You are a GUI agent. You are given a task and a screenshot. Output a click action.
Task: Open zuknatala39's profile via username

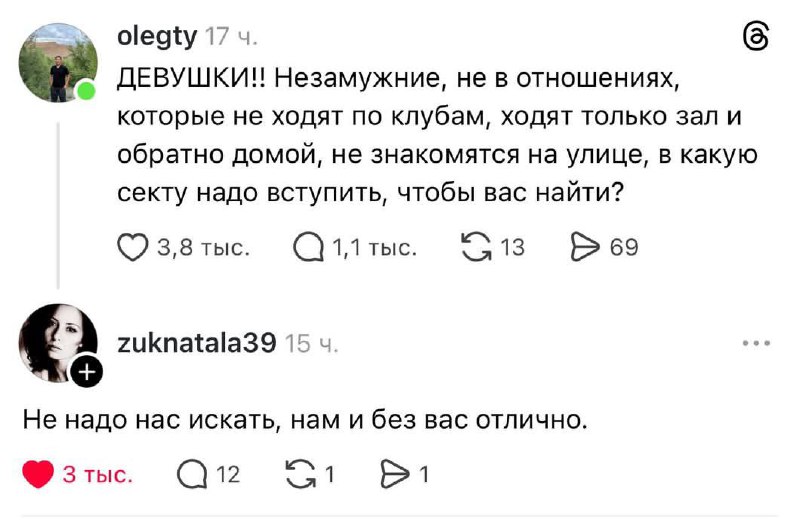pyautogui.click(x=197, y=343)
